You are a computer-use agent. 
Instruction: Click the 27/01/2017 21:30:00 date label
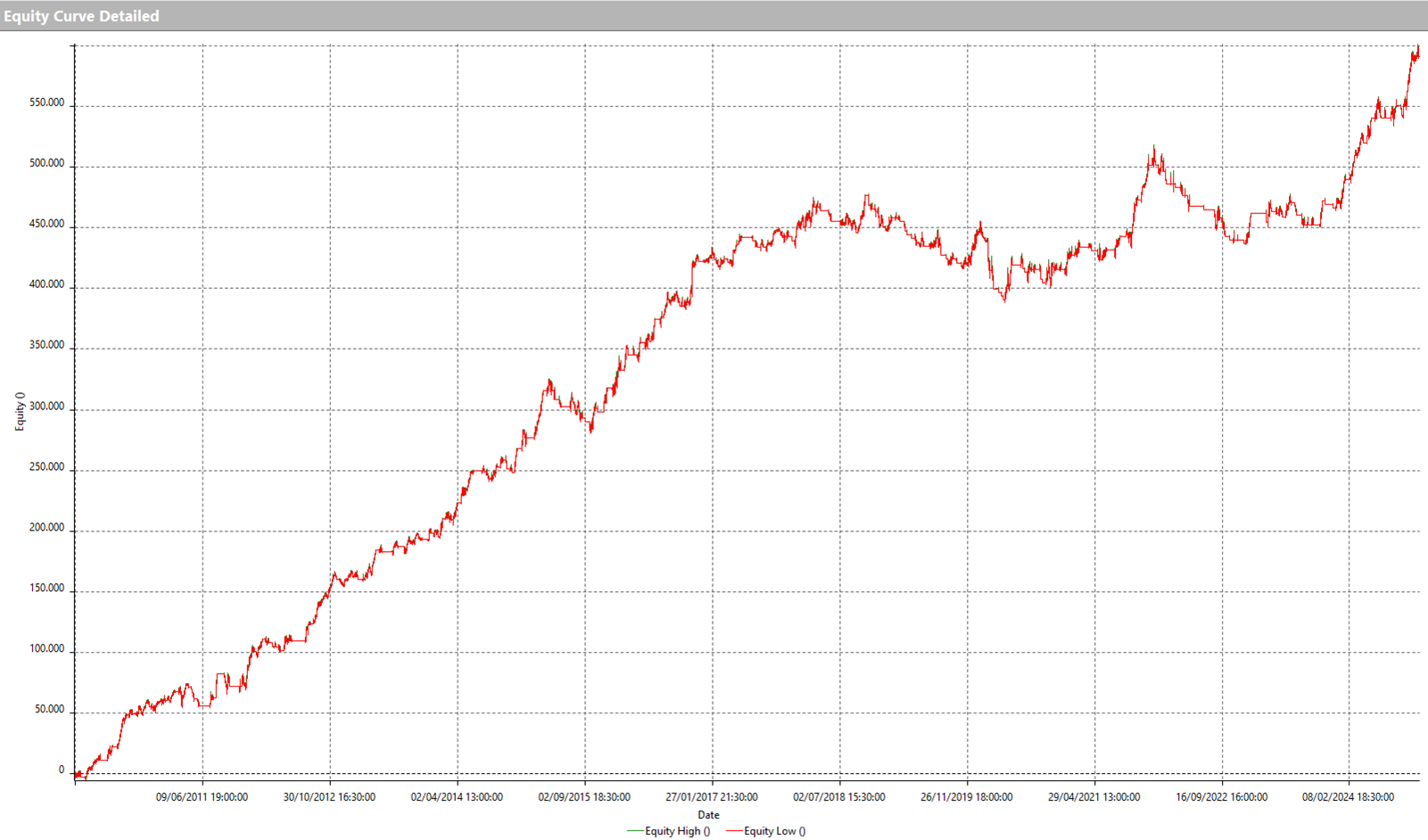click(x=710, y=798)
